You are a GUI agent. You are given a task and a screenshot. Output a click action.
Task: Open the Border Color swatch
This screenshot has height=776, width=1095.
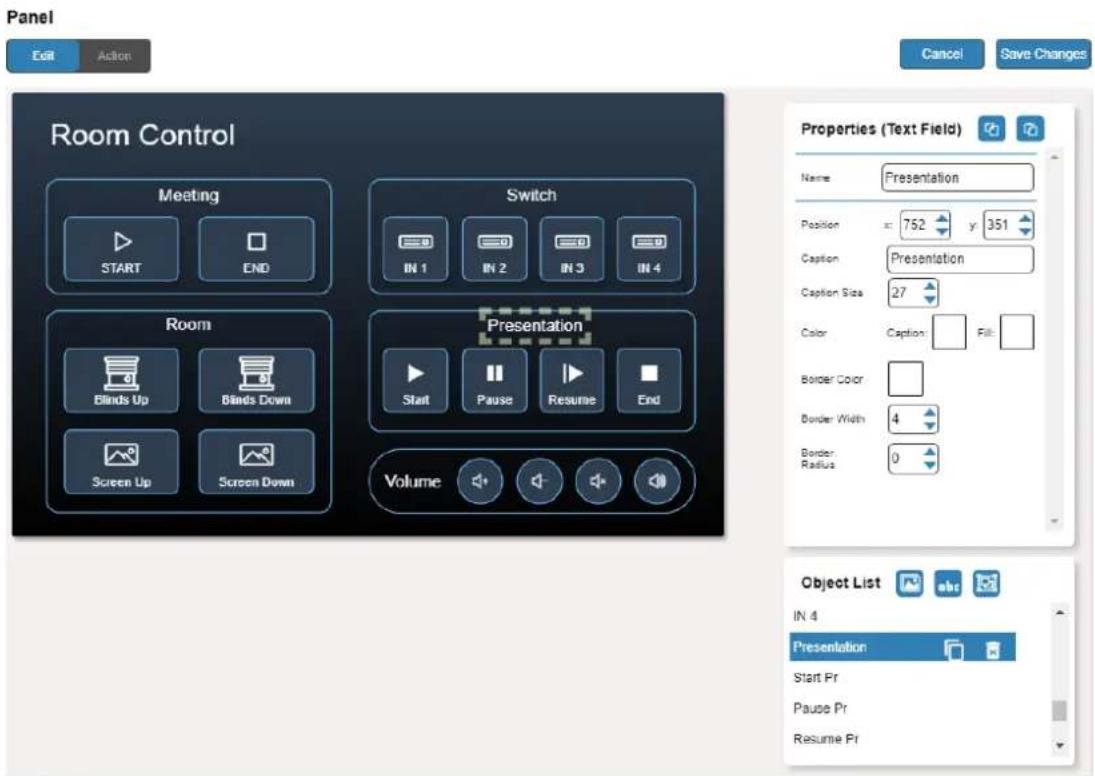pos(906,379)
